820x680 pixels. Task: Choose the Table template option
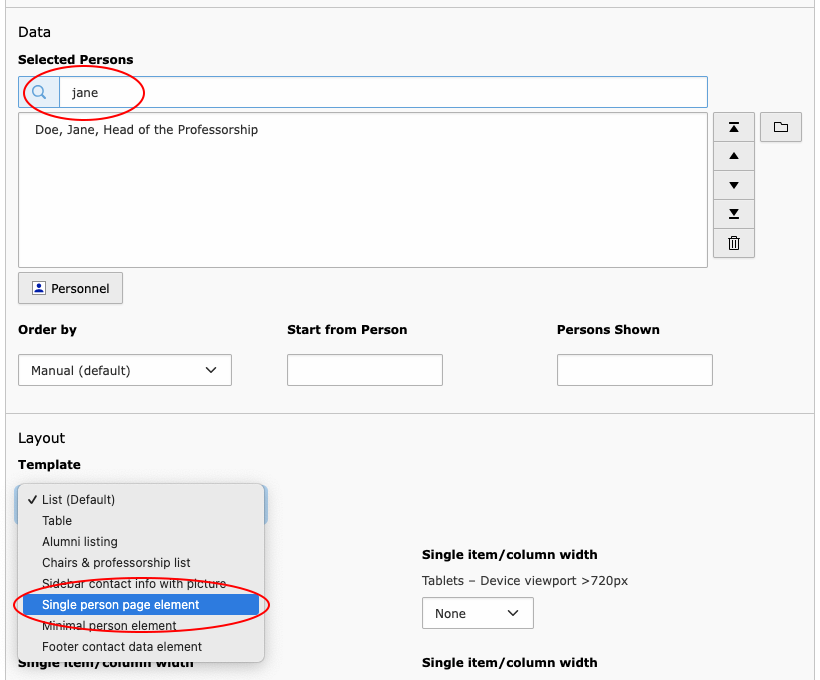click(57, 521)
